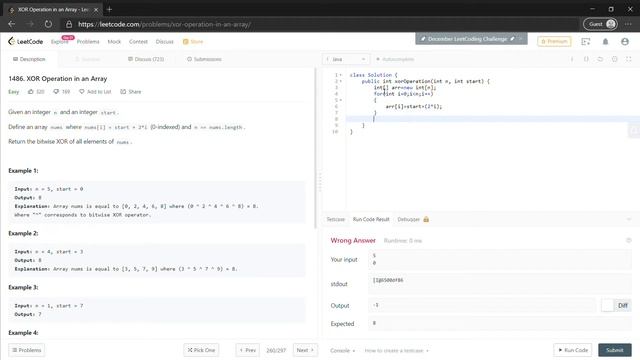This screenshot has width=640, height=360.
Task: Open a new browser tab
Action: 109,9
